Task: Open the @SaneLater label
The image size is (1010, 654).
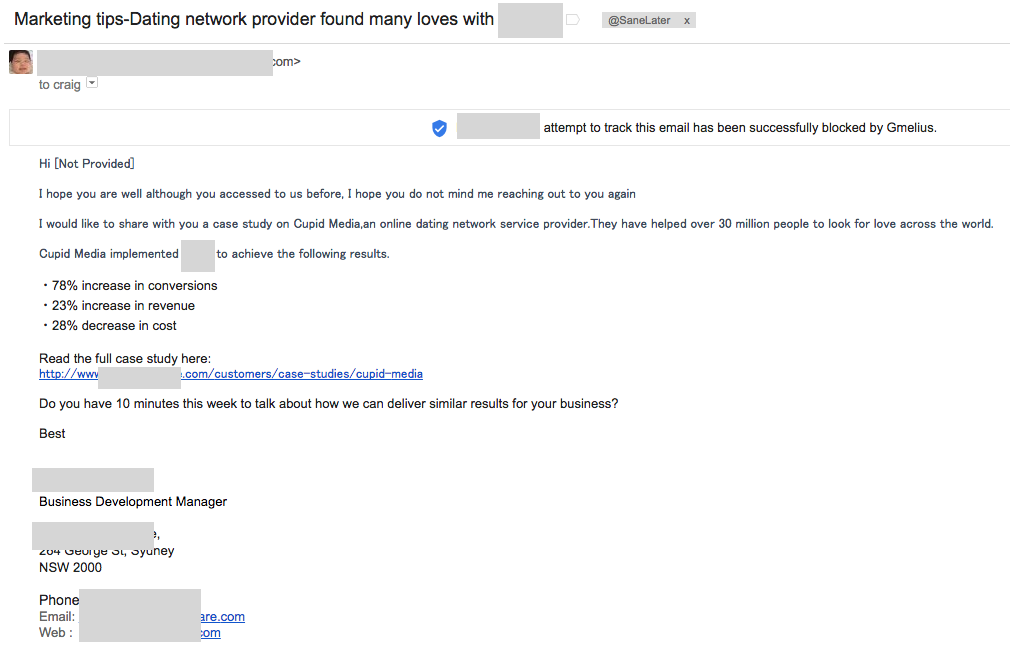Action: pos(639,21)
